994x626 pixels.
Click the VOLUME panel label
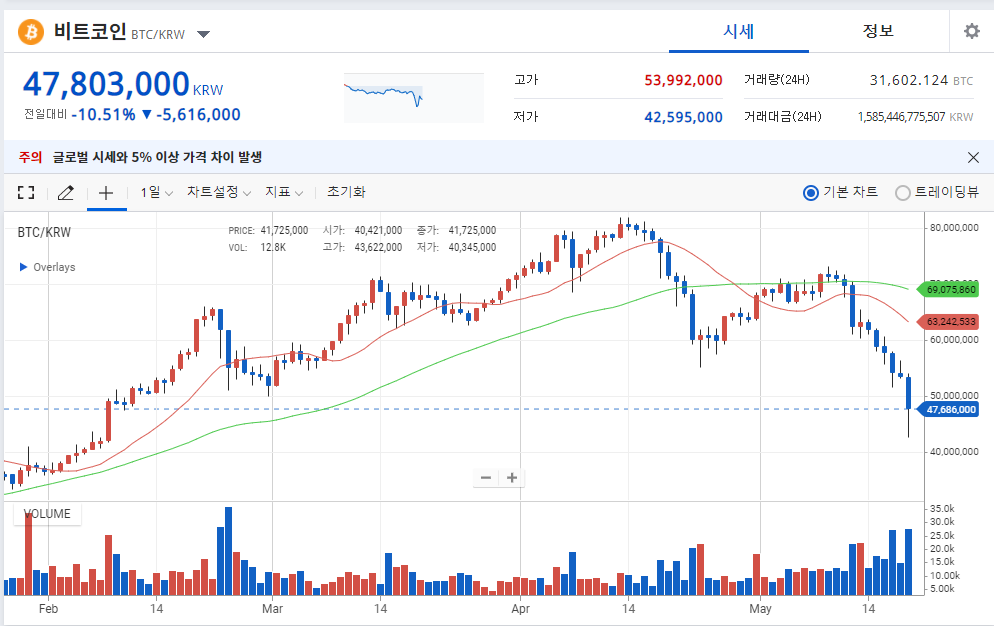pyautogui.click(x=47, y=514)
